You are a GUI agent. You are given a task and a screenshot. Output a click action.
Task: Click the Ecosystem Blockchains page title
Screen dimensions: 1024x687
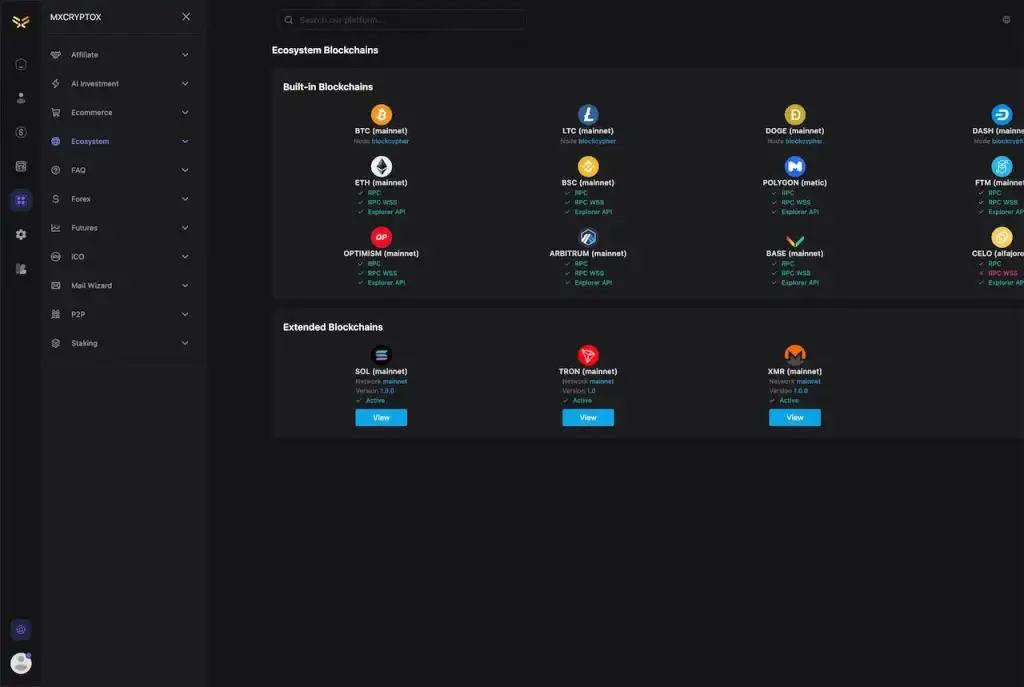pos(325,50)
